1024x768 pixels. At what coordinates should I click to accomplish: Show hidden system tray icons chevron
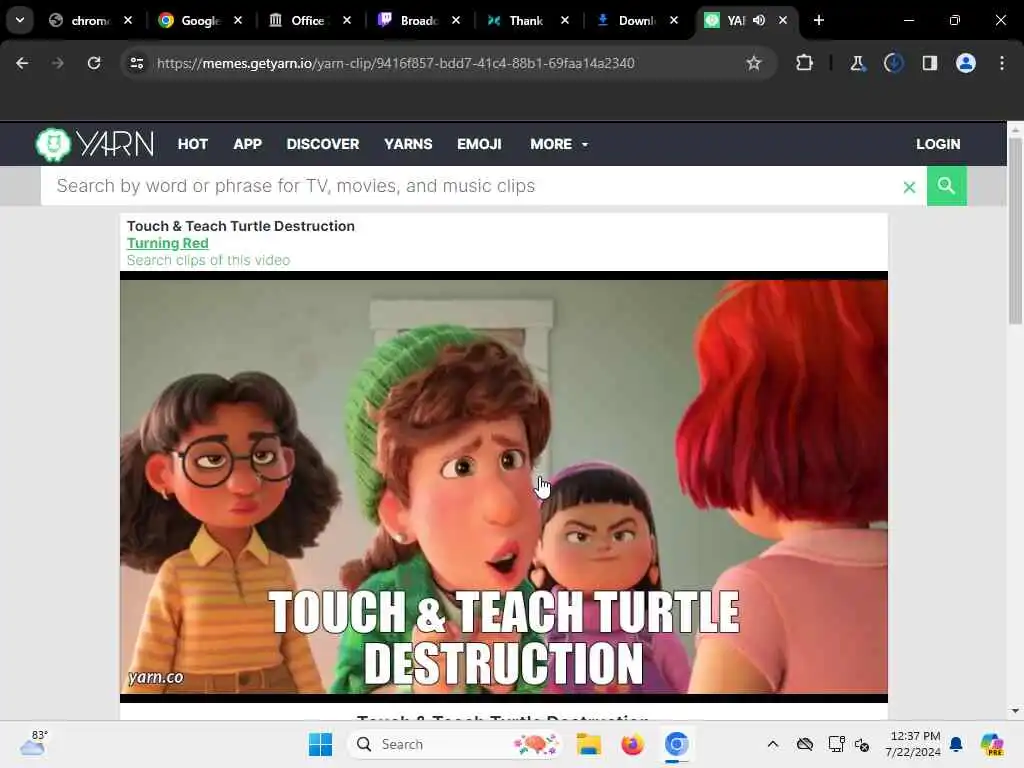coord(773,744)
